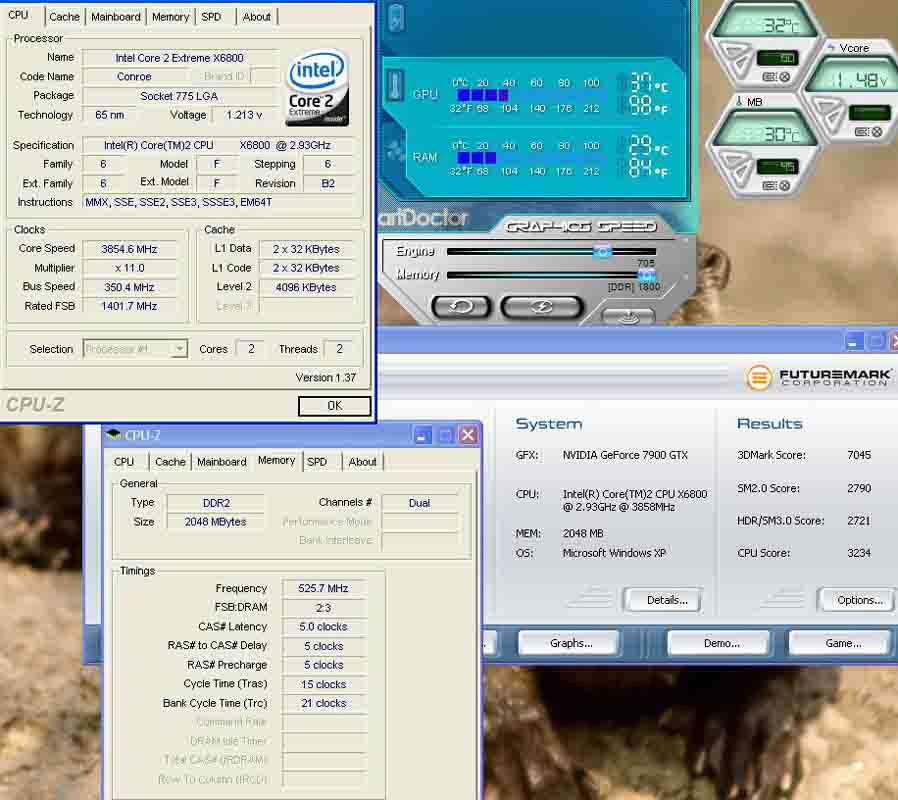Click the Channels value 'Dual'

click(420, 503)
